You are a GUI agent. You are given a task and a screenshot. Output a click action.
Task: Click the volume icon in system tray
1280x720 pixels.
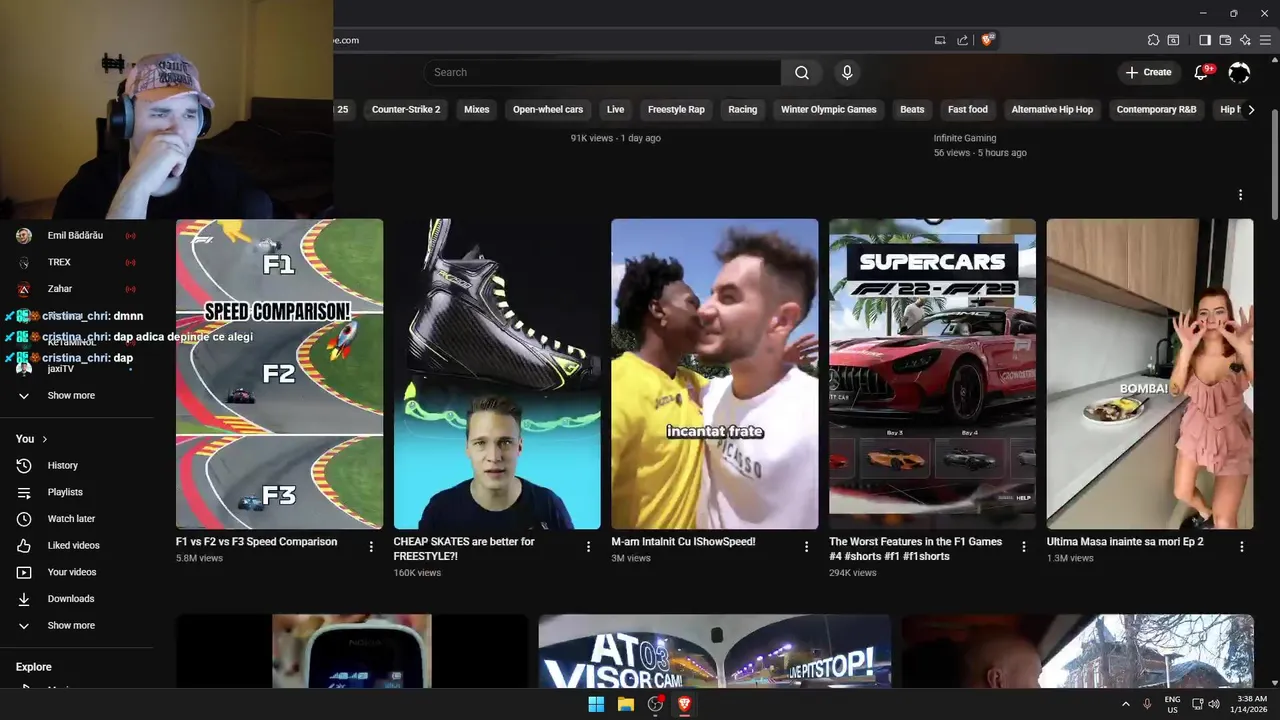[x=1214, y=704]
